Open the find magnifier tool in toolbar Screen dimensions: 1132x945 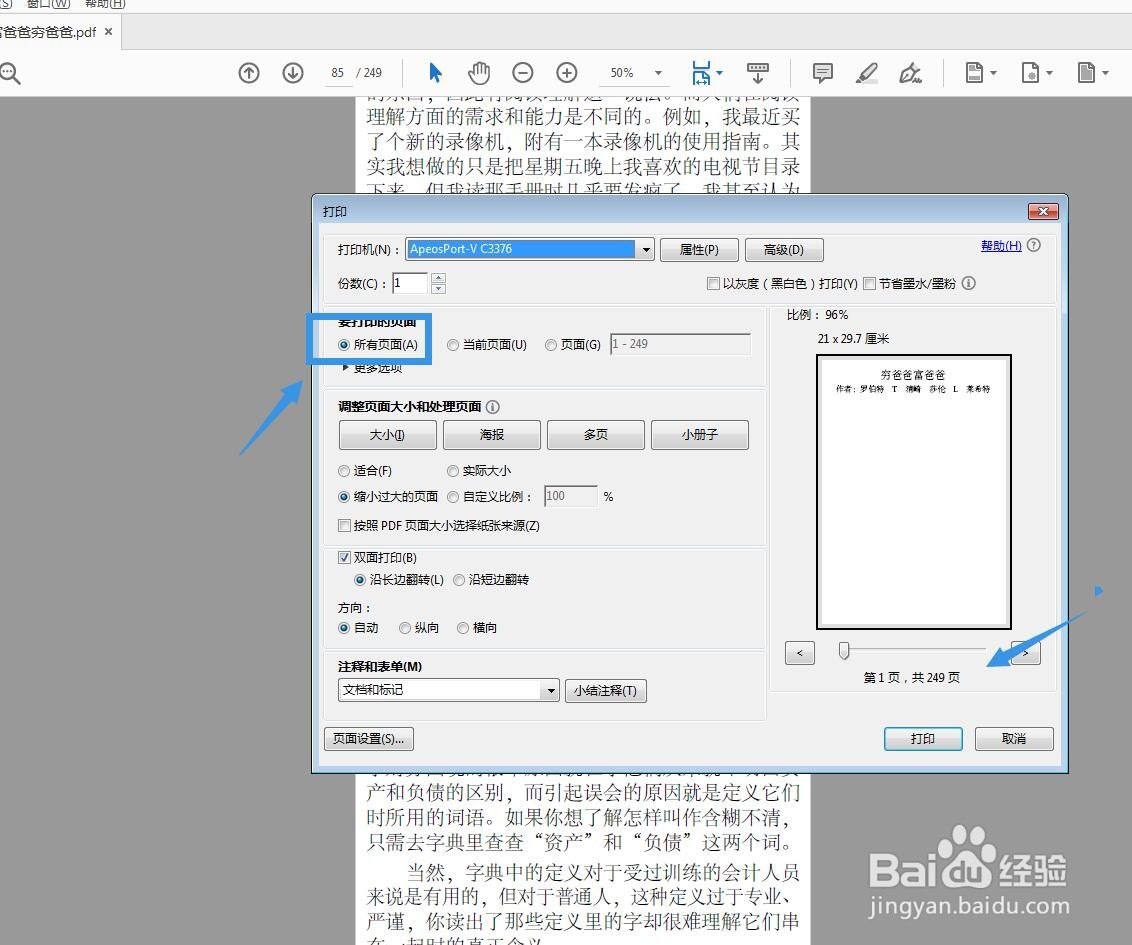pyautogui.click(x=10, y=73)
